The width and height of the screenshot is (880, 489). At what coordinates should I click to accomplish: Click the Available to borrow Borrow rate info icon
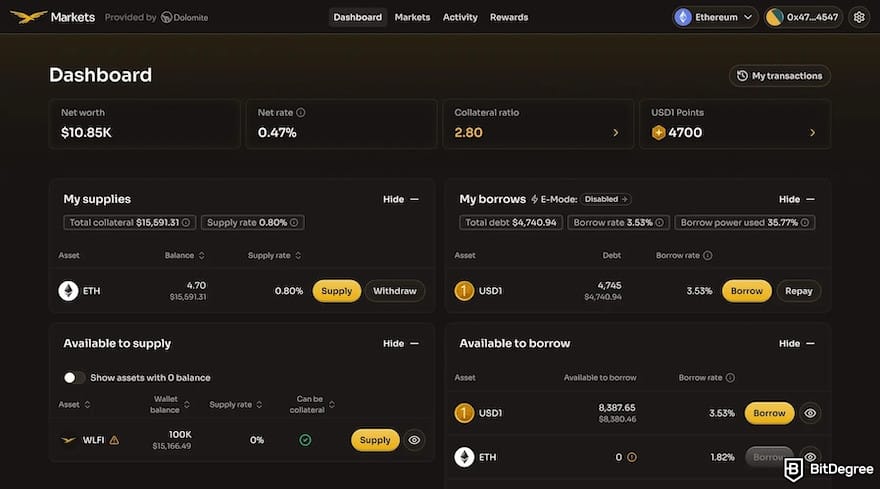[730, 378]
